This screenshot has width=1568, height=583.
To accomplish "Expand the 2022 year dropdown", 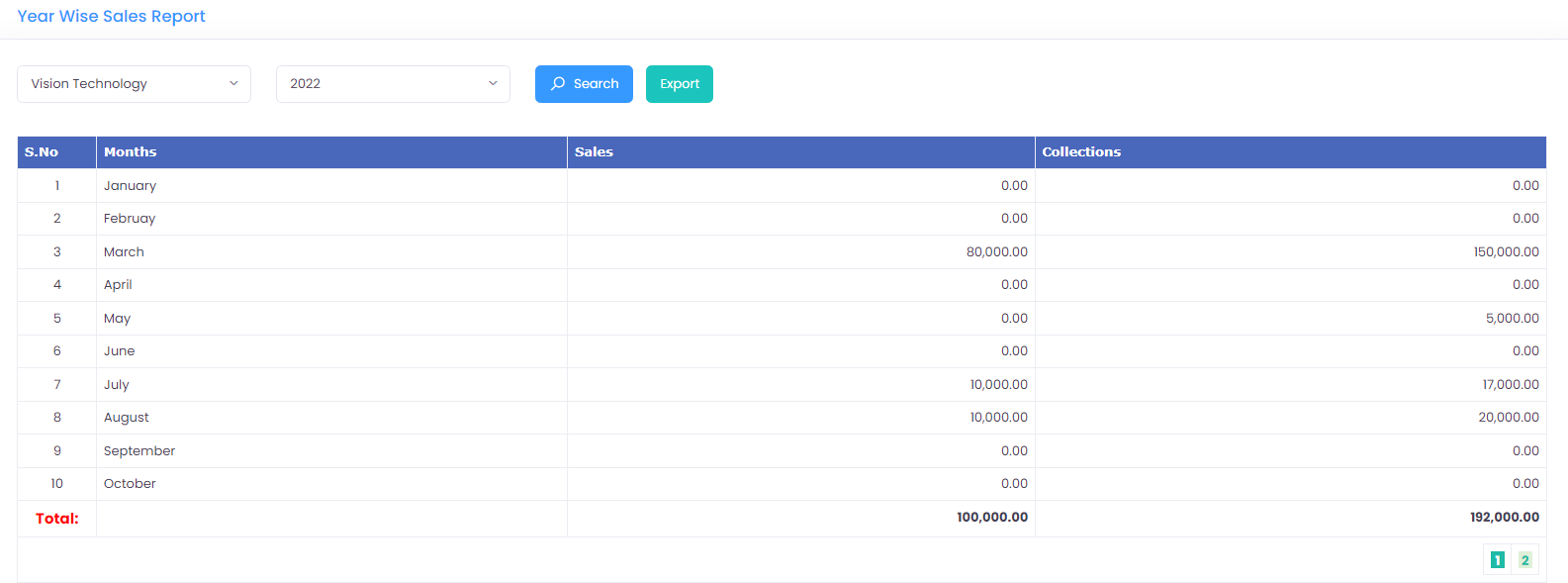I will 393,84.
